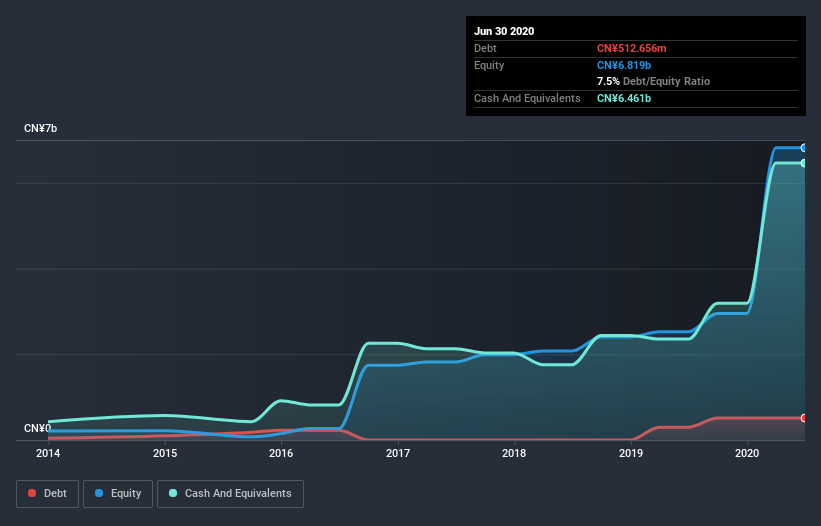Screen dimensions: 821x526
Task: Click the teal Cash And Equivalents legend dot
Action: [173, 493]
